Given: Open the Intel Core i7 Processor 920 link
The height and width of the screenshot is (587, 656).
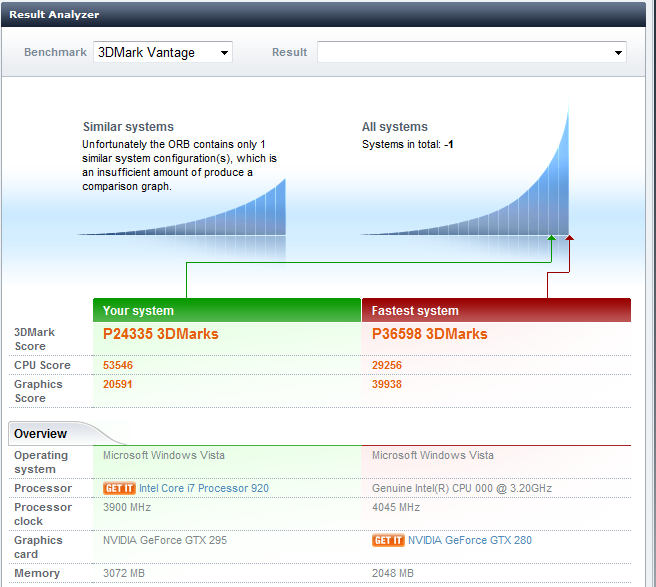Looking at the screenshot, I should click(x=204, y=488).
